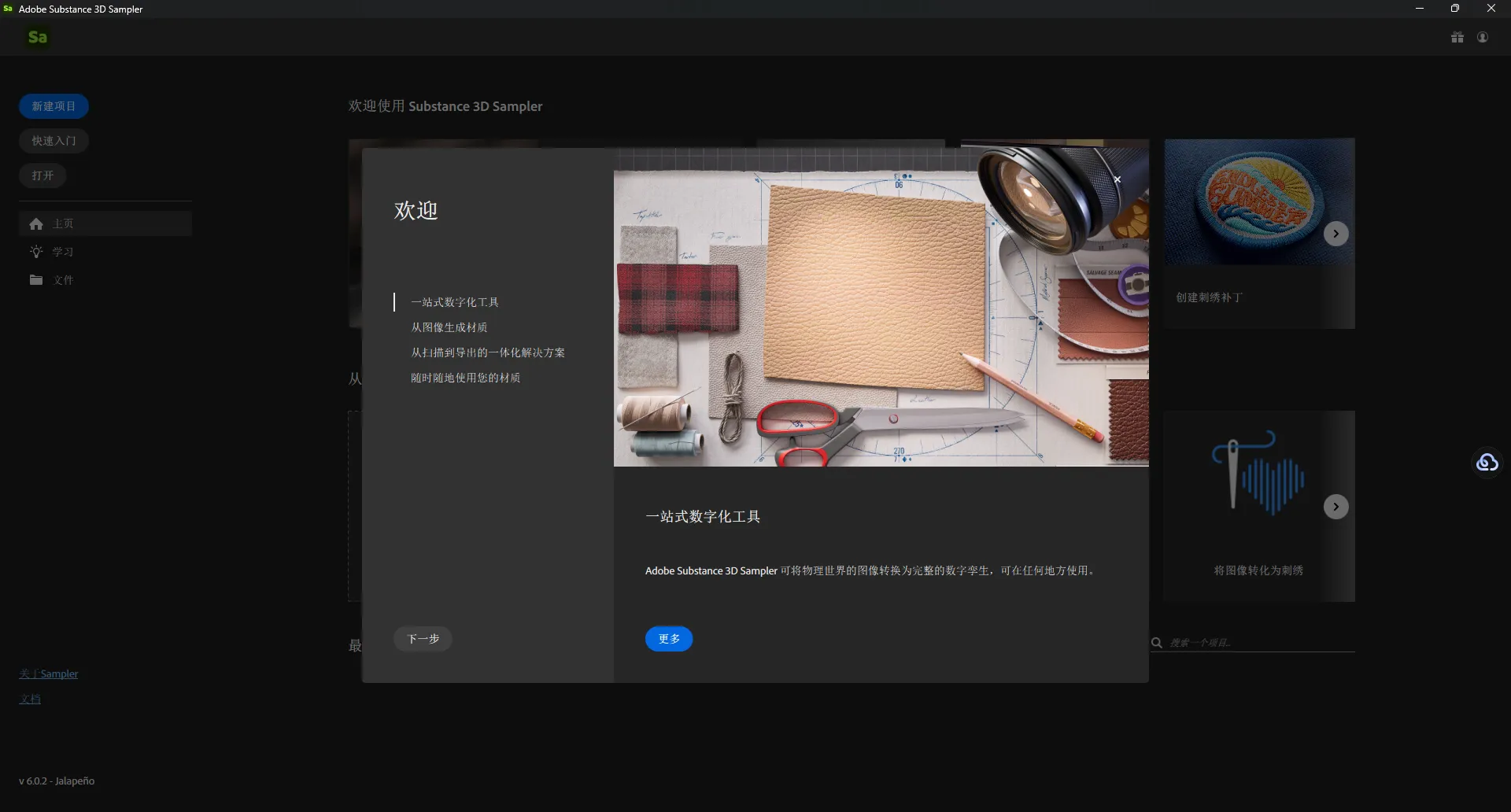The height and width of the screenshot is (812, 1511).
Task: Open the embroidered patch thumbnail
Action: click(x=1259, y=201)
